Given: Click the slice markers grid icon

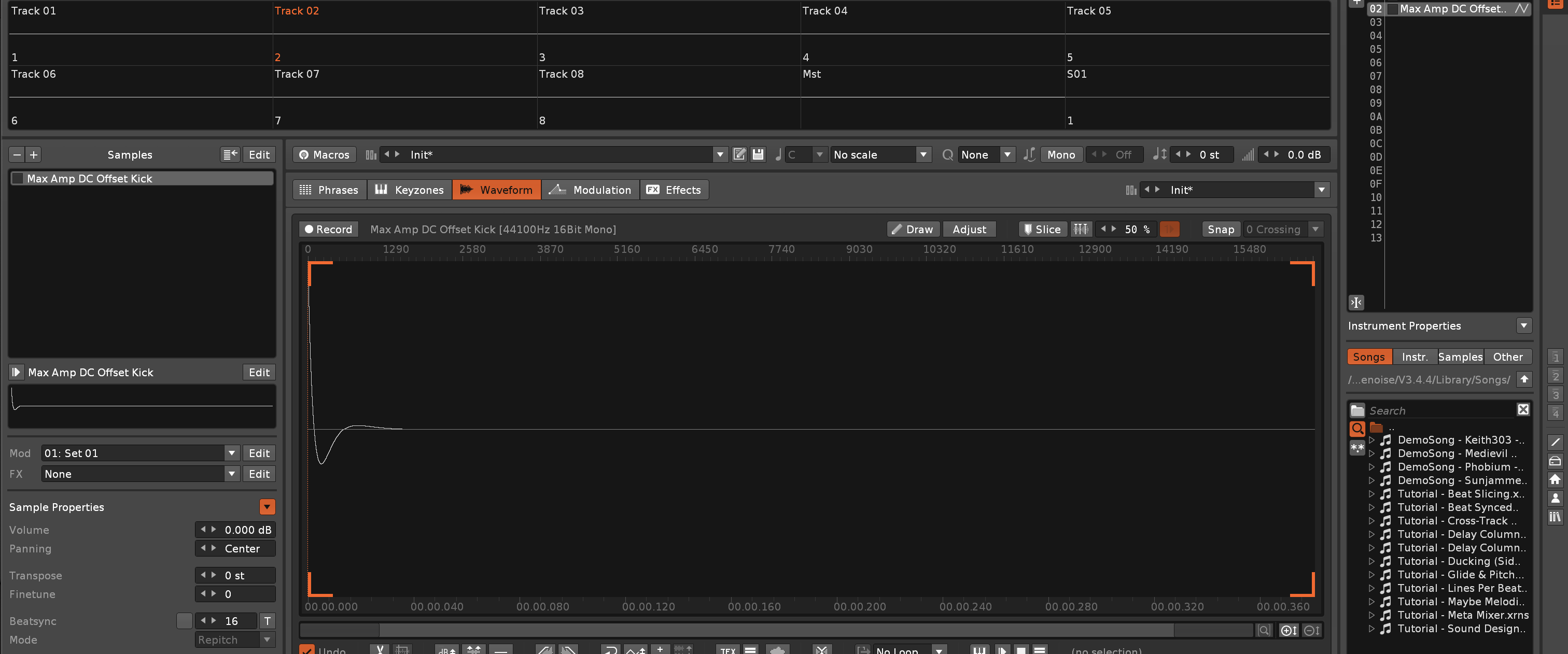Looking at the screenshot, I should pos(1081,230).
